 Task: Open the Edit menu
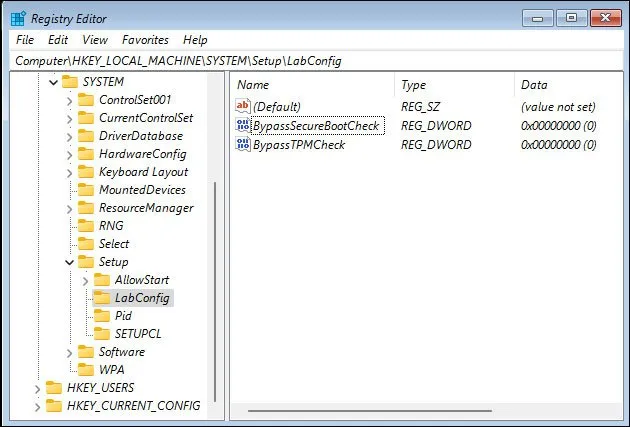pyautogui.click(x=58, y=40)
